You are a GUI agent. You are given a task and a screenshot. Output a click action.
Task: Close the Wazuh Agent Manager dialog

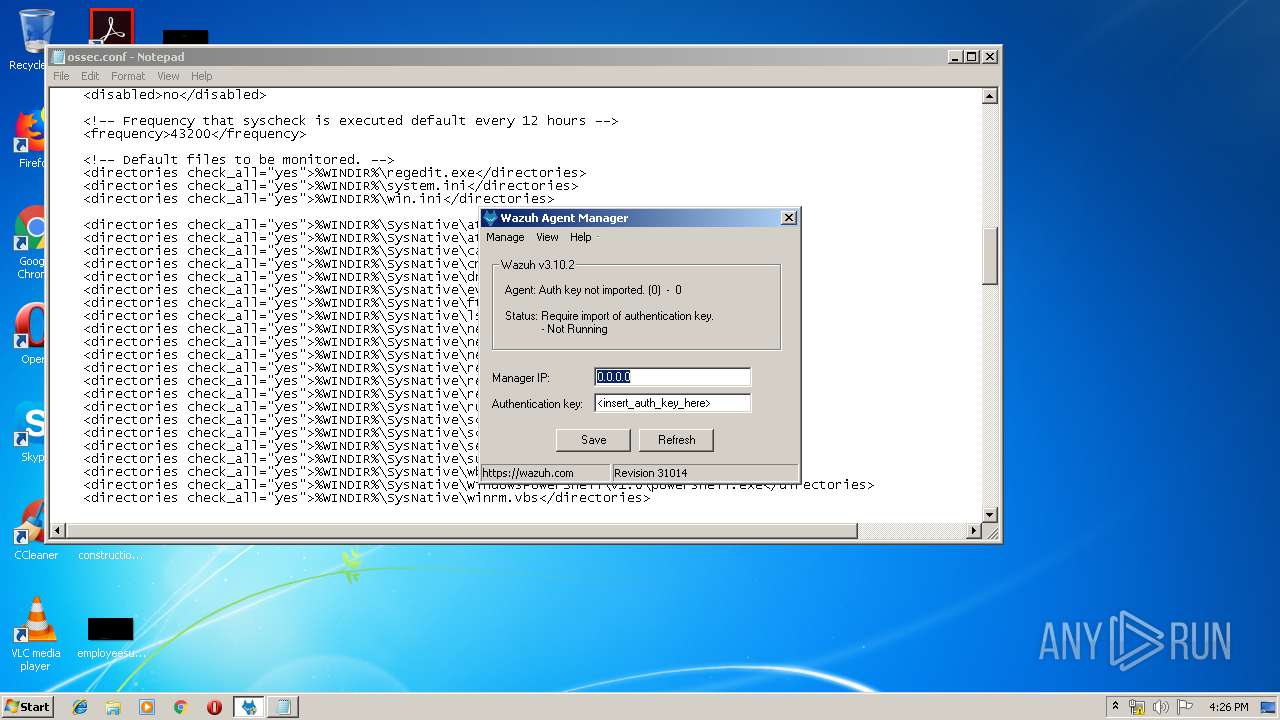[788, 218]
